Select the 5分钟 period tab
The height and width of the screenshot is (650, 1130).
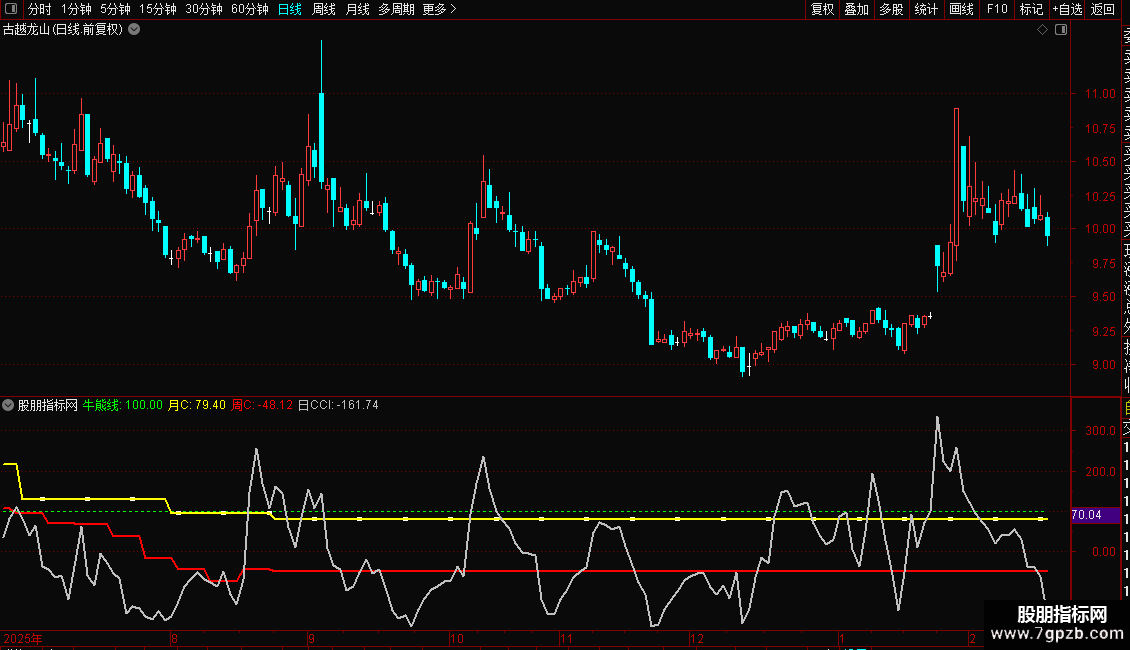click(115, 9)
